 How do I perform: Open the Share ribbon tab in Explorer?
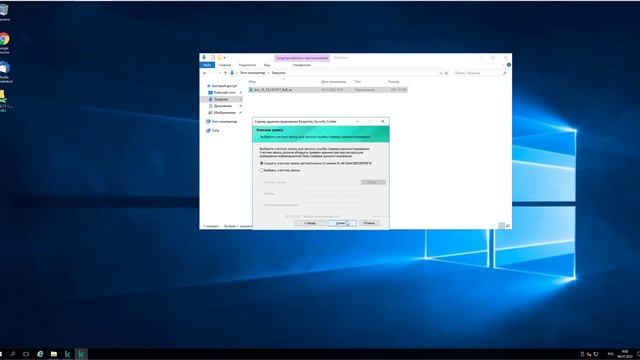[x=247, y=65]
